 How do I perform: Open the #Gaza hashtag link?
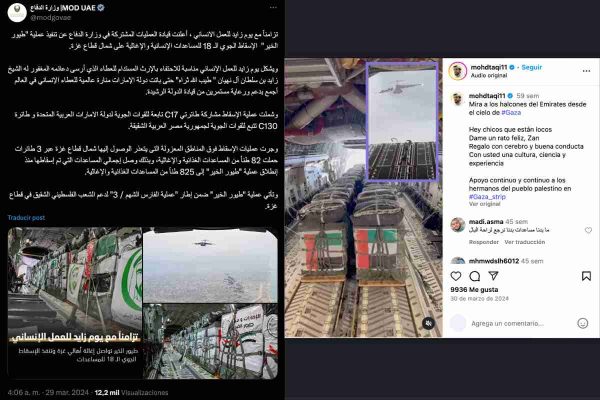[x=511, y=113]
